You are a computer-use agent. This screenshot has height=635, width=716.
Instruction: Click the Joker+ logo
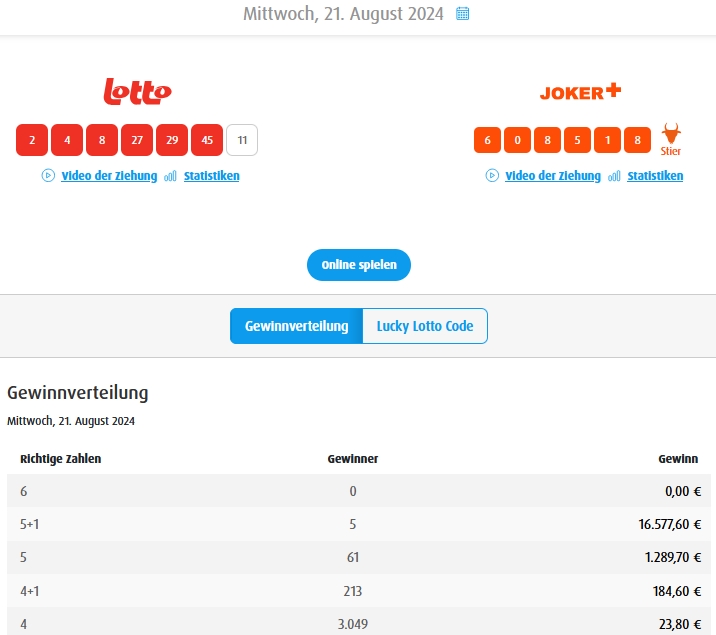580,91
